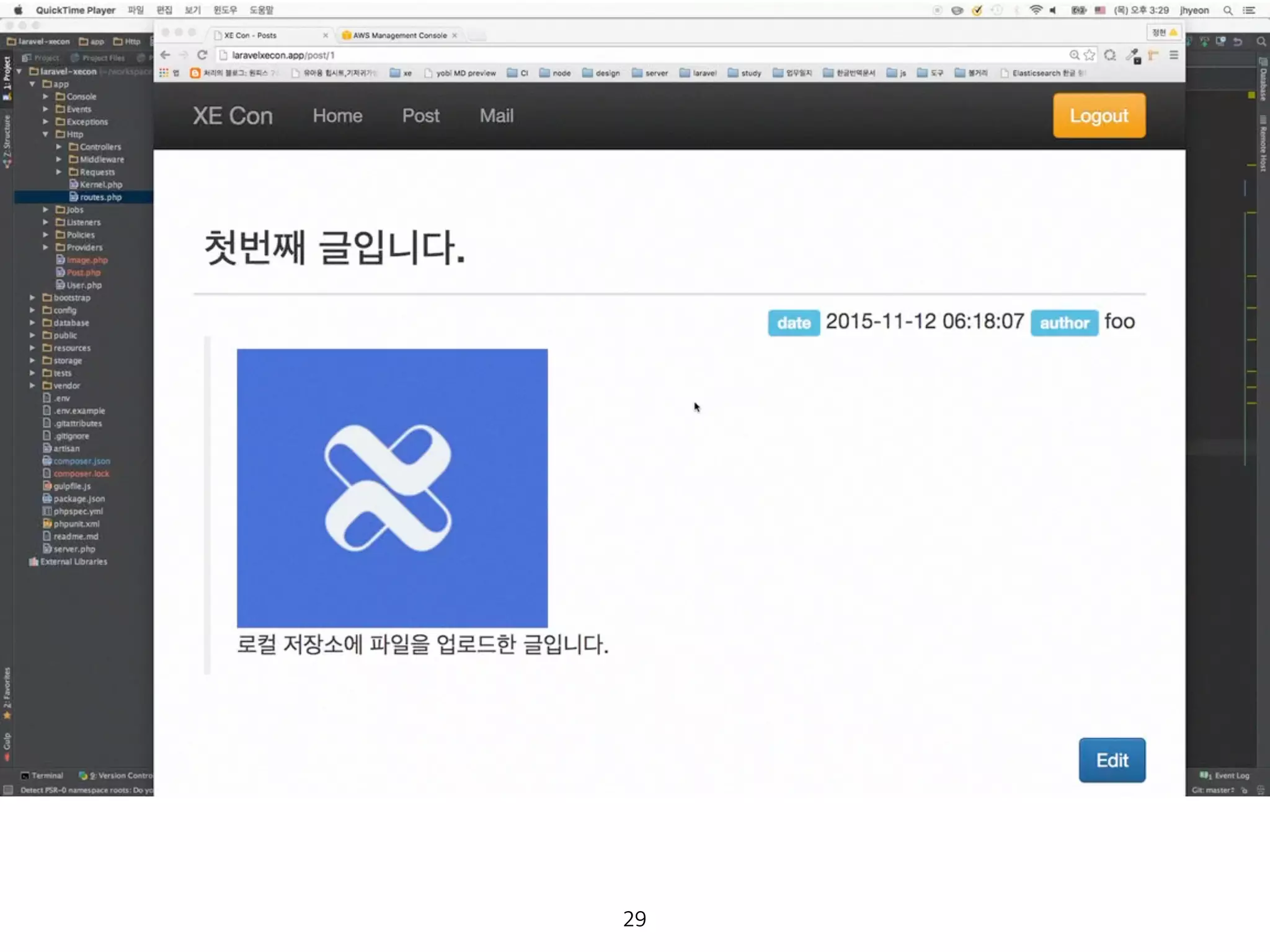Click the XE Con brand link
This screenshot has width=1270, height=952.
233,116
